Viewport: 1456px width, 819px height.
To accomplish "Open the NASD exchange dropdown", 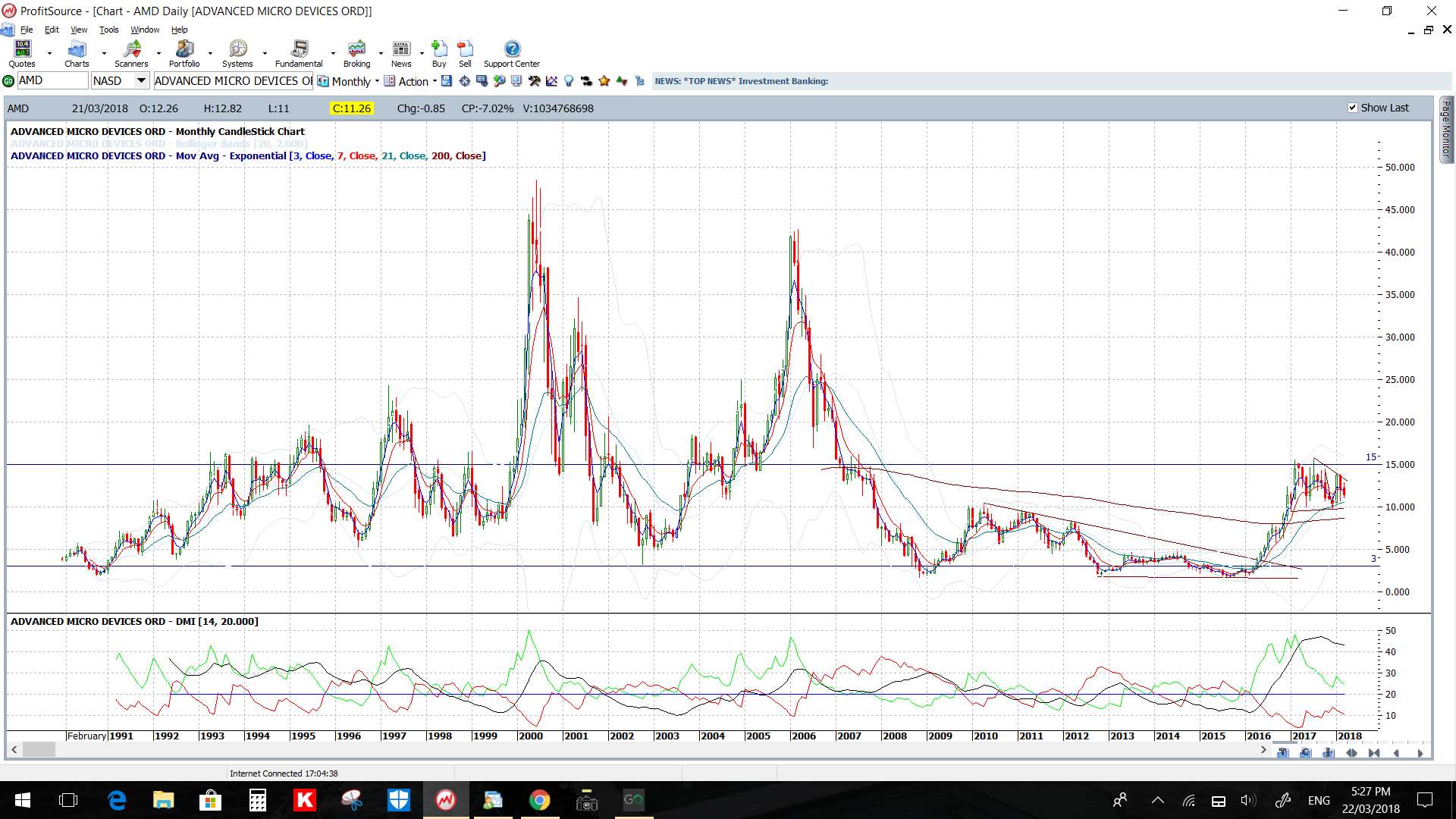I will point(141,80).
